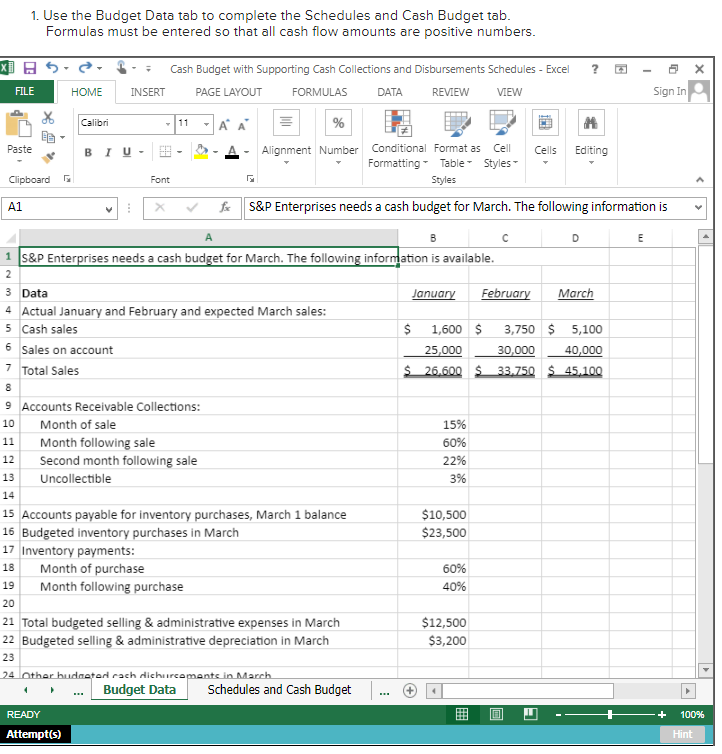The height and width of the screenshot is (754, 722).
Task: Open fill color dropdown arrow
Action: tap(215, 152)
